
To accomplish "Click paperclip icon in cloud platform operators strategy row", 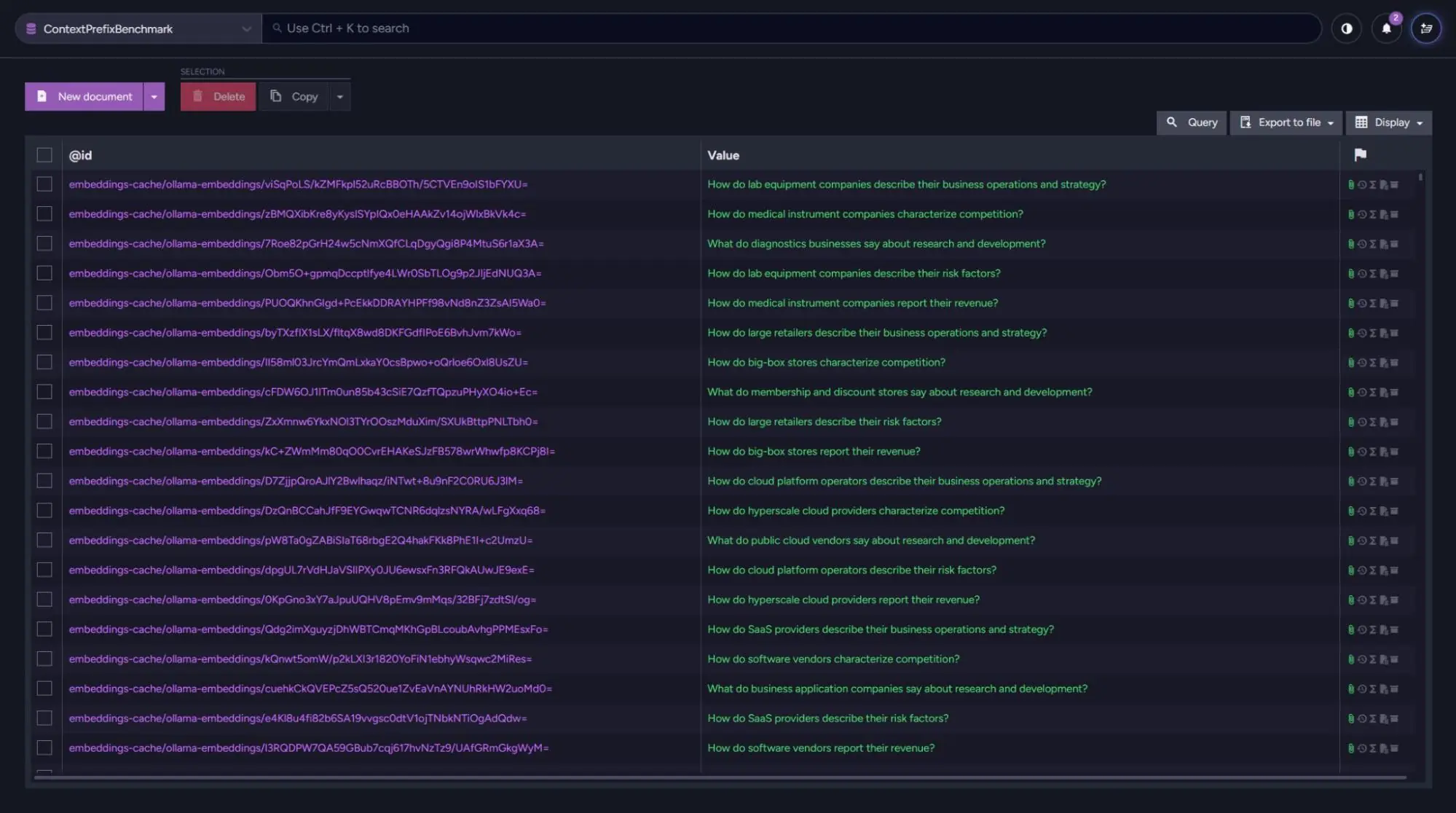I will (1351, 482).
